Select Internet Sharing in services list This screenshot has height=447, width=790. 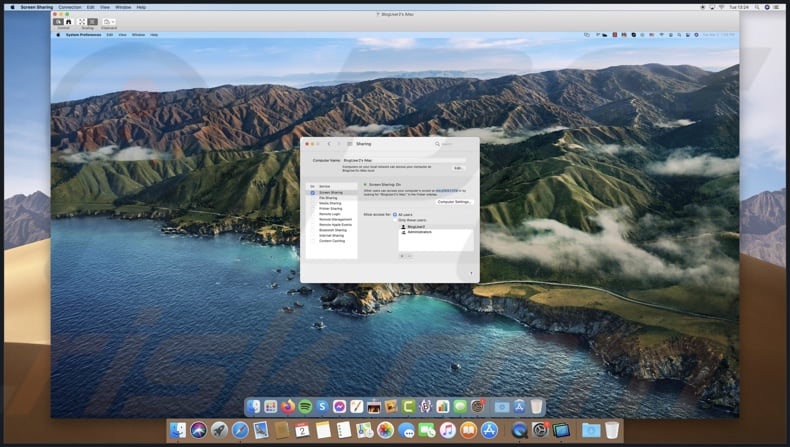(332, 235)
